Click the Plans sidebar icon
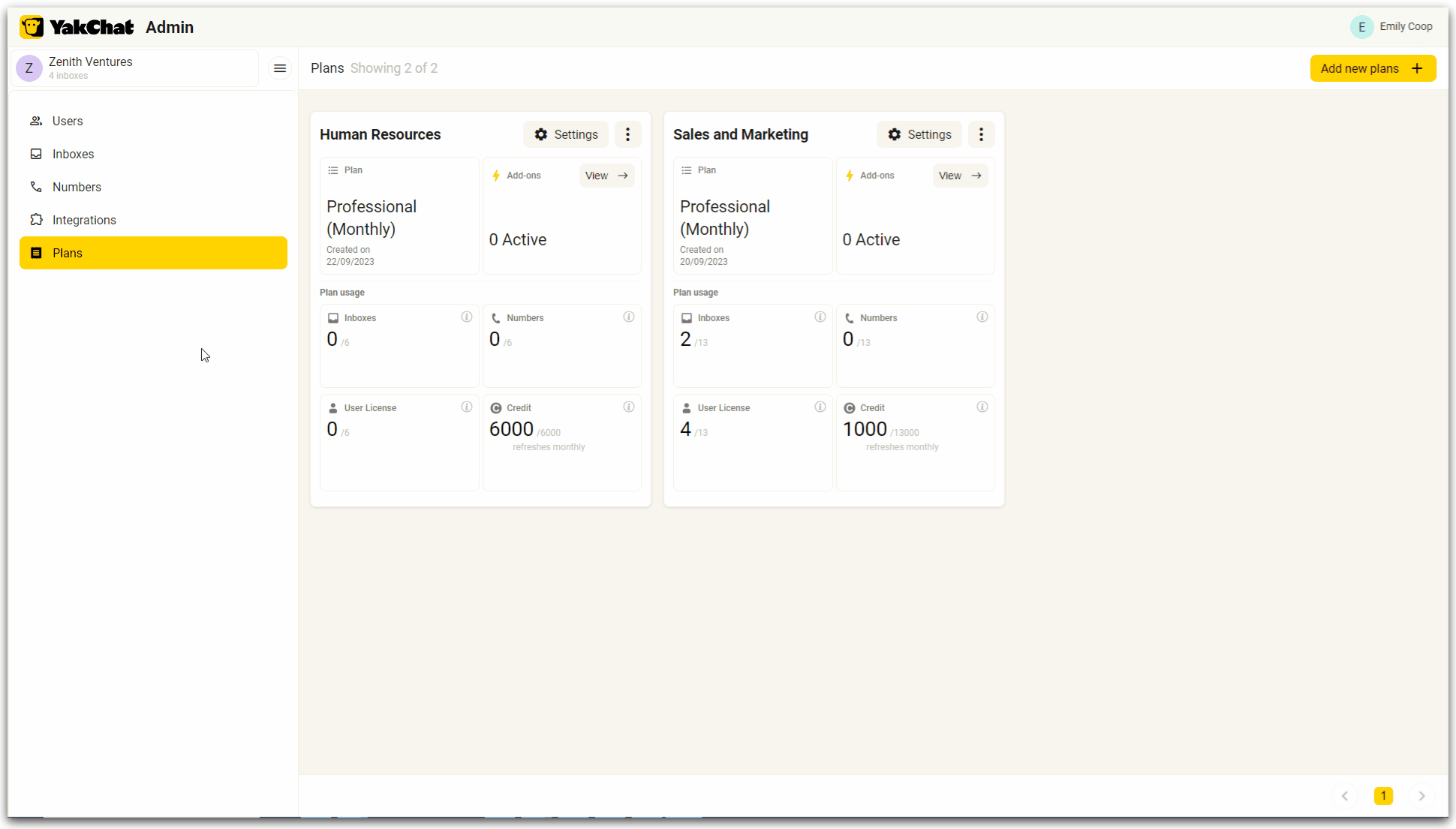Image resolution: width=1456 pixels, height=829 pixels. pos(36,253)
